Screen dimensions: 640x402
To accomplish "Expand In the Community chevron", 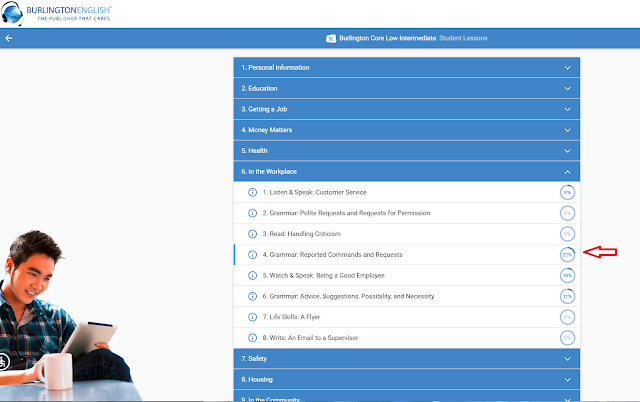I will tap(567, 399).
